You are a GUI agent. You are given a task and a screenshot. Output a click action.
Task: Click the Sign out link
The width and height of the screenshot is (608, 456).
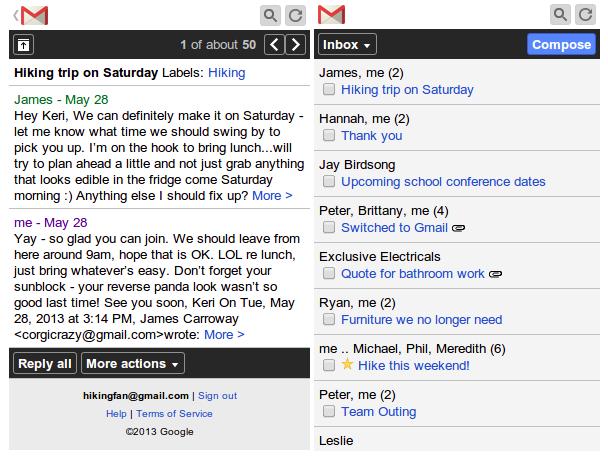pos(217,396)
